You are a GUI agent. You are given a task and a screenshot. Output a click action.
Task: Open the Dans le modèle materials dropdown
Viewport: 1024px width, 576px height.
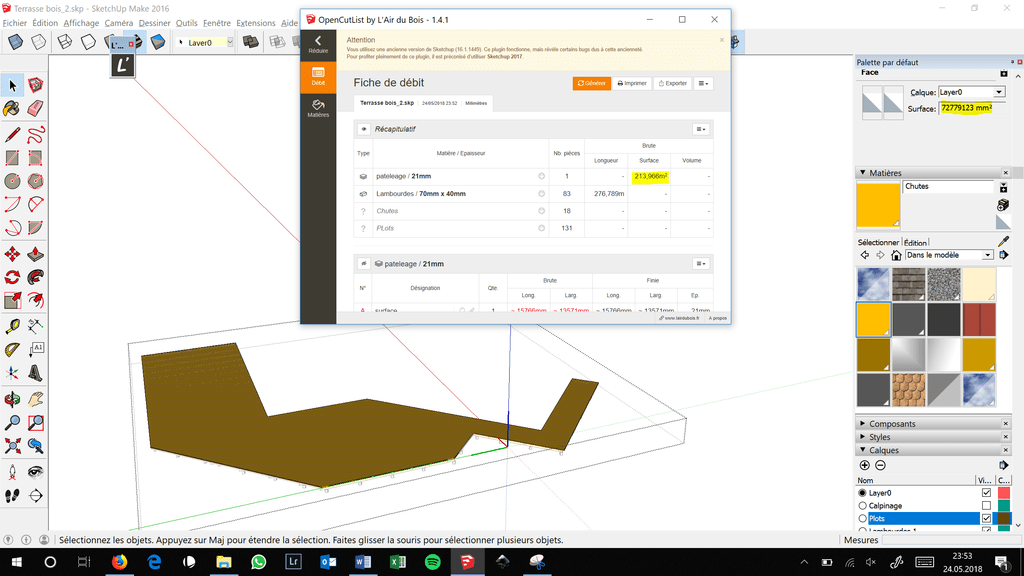(x=987, y=255)
